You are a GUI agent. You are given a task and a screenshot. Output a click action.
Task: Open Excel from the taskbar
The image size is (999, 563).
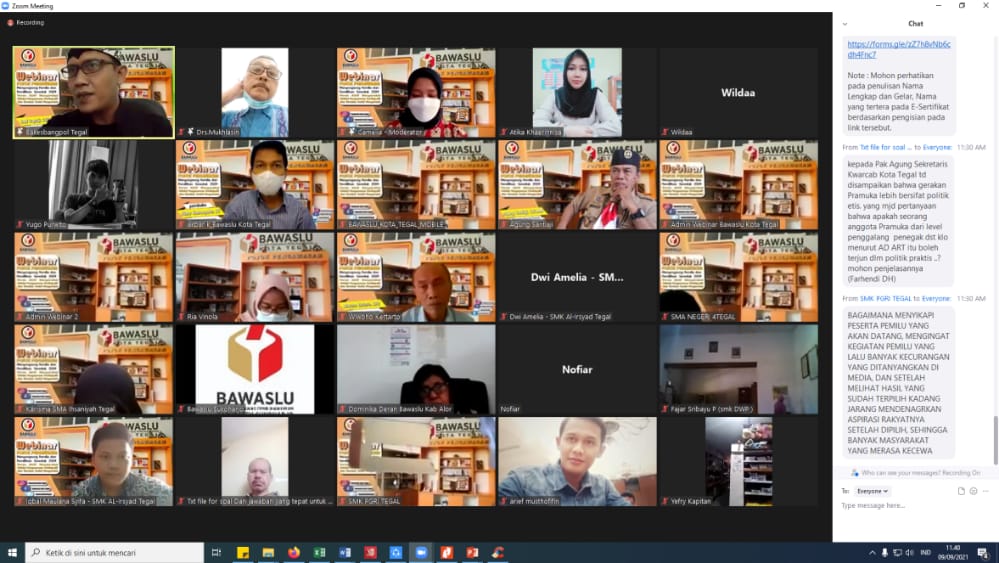(320, 552)
